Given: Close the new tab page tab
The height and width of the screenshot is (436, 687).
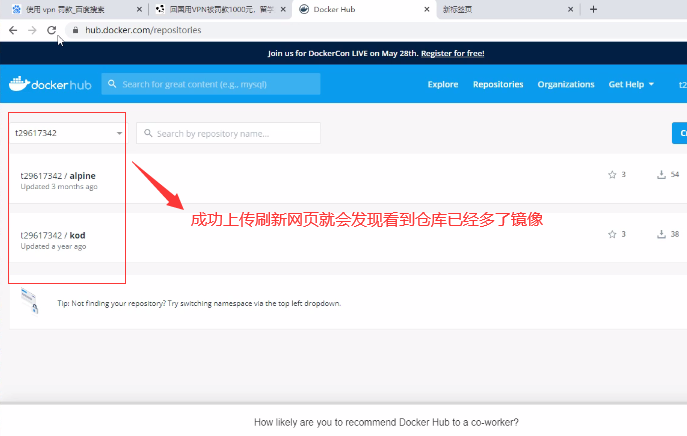Looking at the screenshot, I should pos(570,9).
